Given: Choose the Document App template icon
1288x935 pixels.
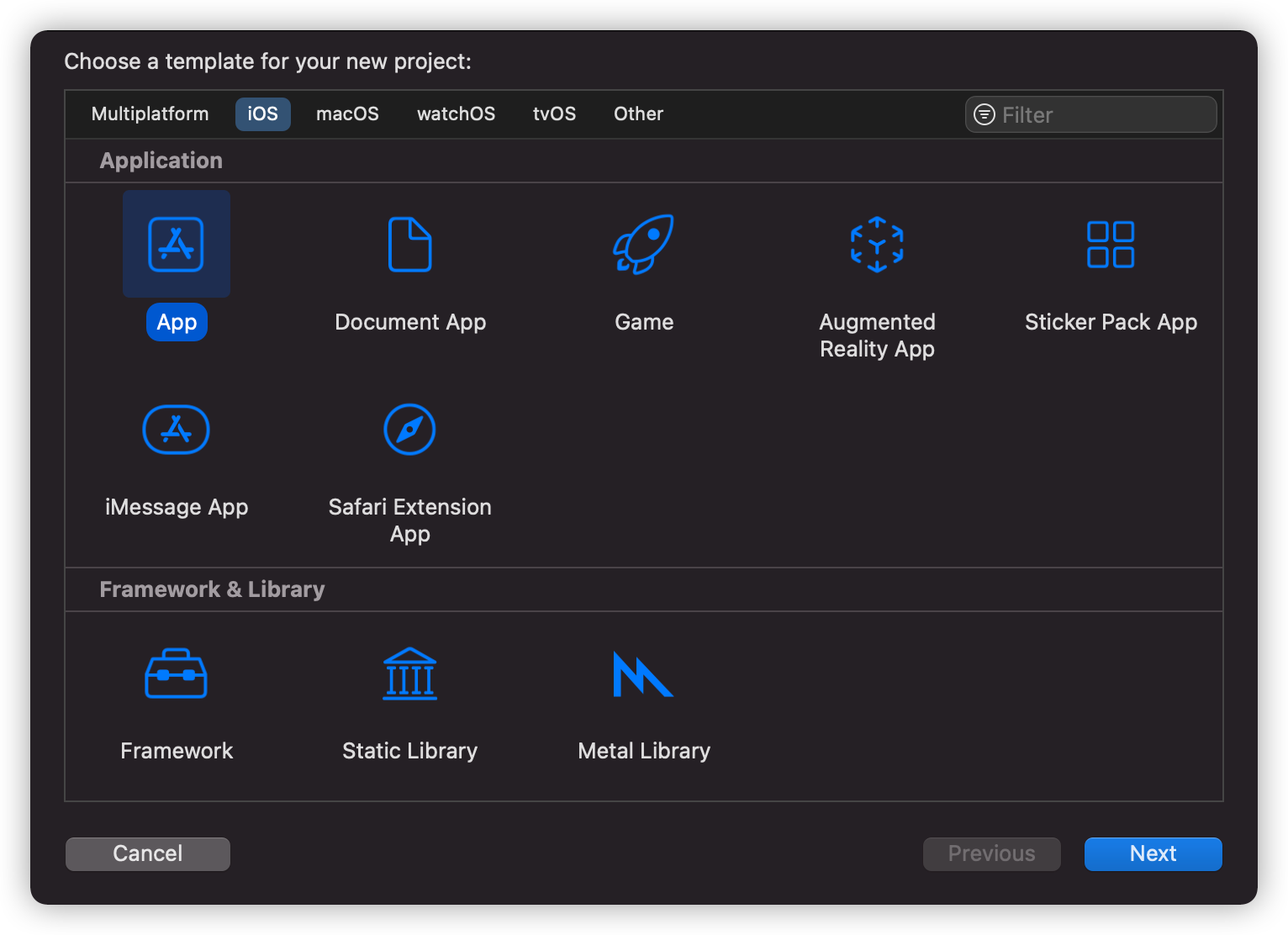Looking at the screenshot, I should click(410, 244).
